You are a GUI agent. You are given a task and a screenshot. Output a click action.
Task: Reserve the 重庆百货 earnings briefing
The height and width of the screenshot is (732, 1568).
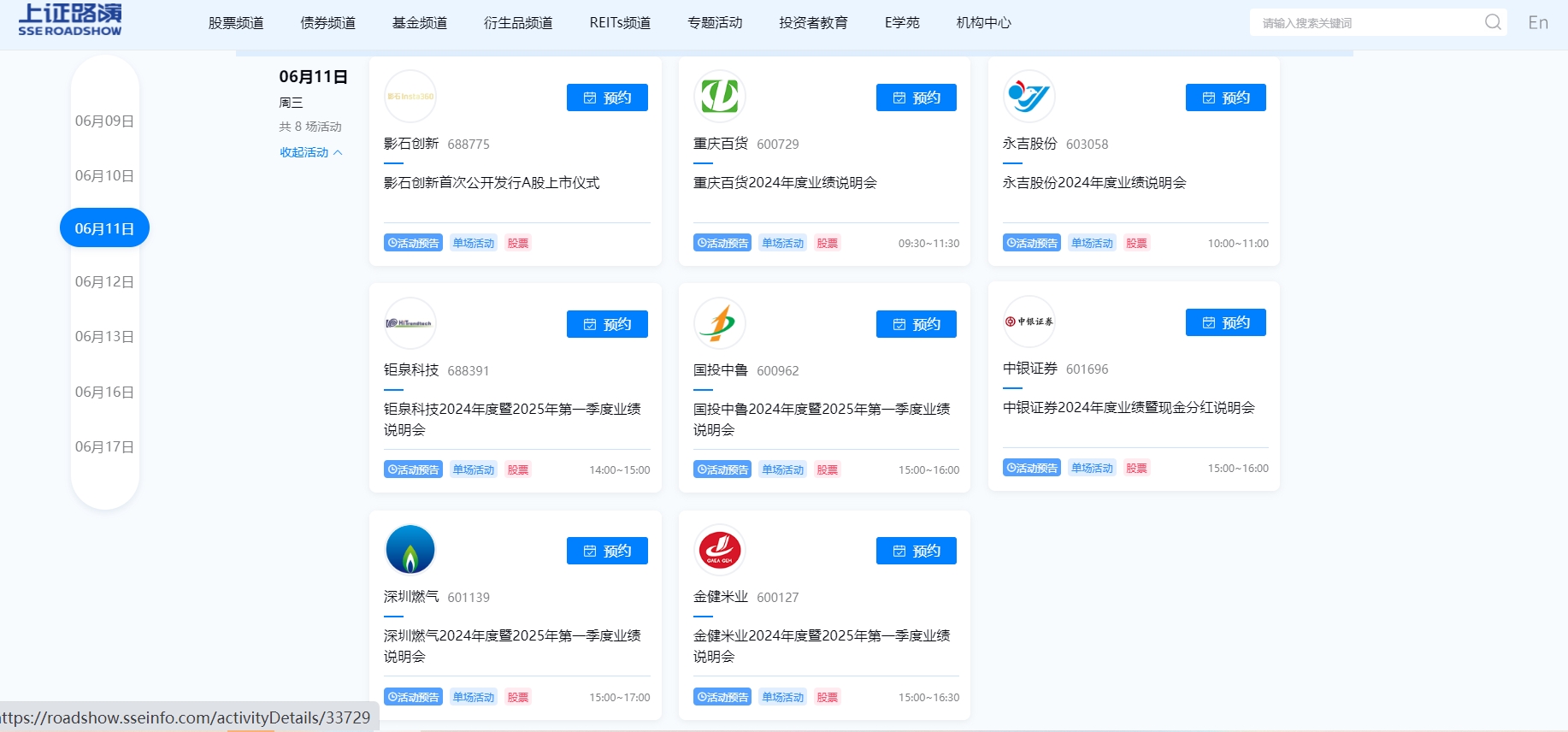[917, 97]
